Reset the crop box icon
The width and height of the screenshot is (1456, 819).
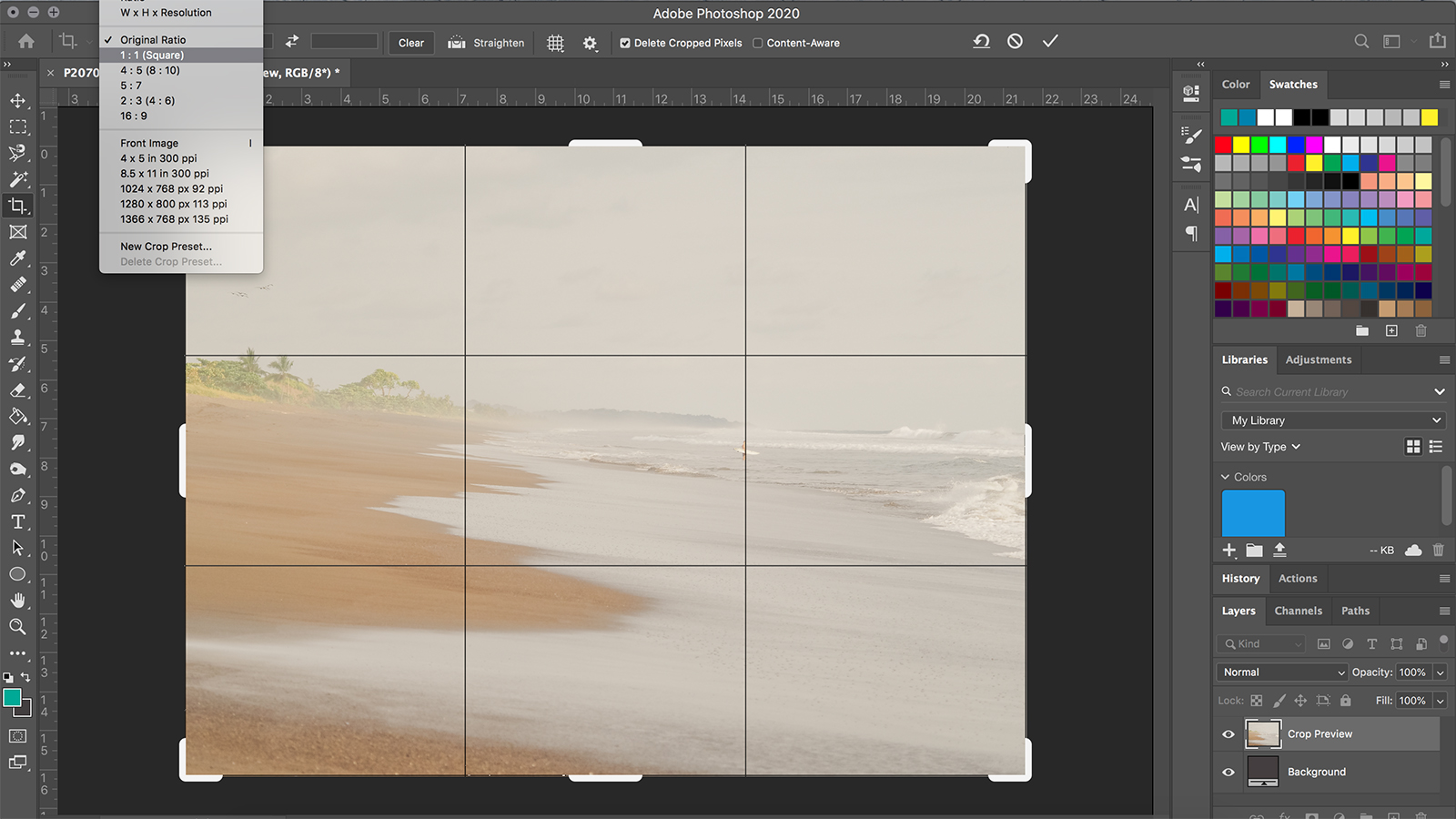click(x=981, y=41)
